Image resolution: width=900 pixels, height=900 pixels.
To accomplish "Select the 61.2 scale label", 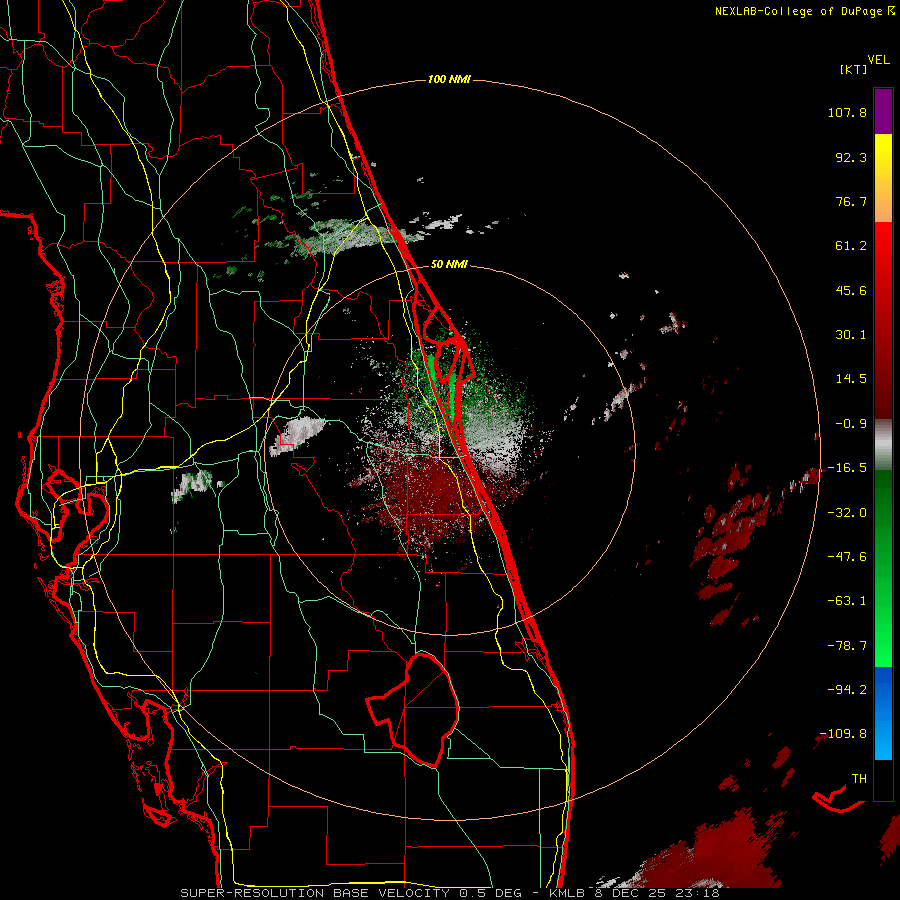I will 851,246.
